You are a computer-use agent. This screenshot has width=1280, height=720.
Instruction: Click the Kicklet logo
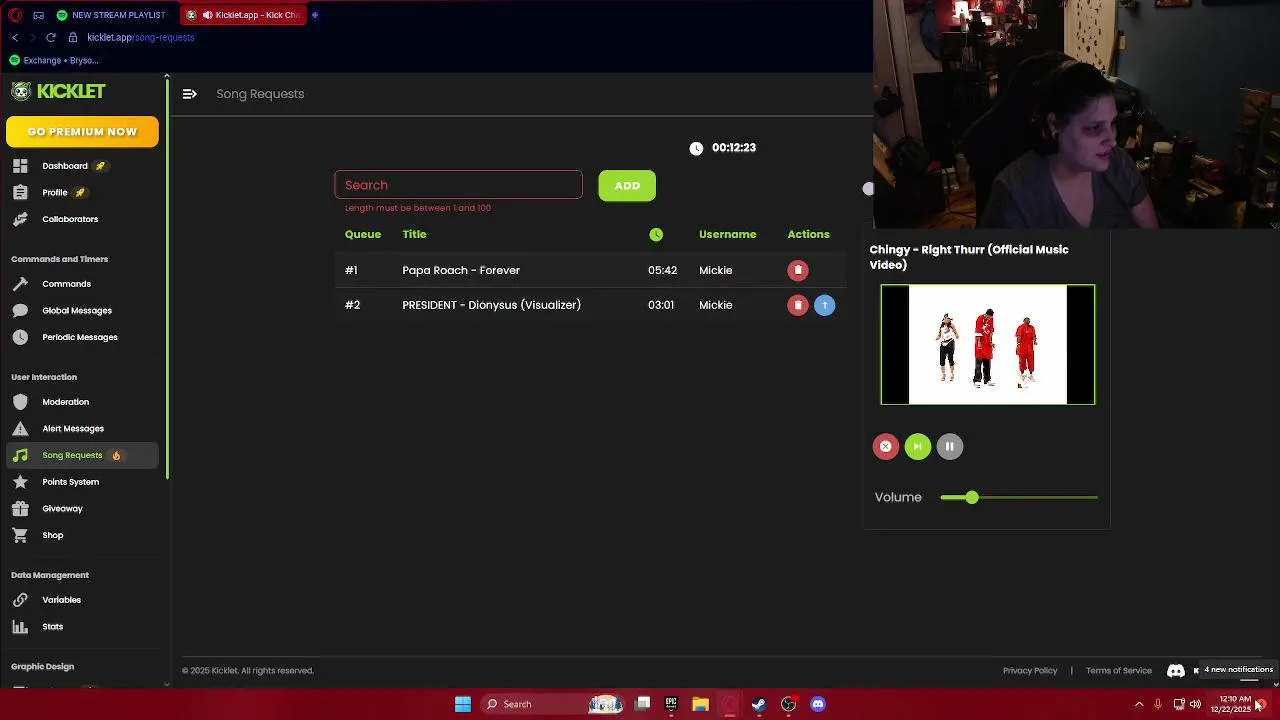point(58,91)
